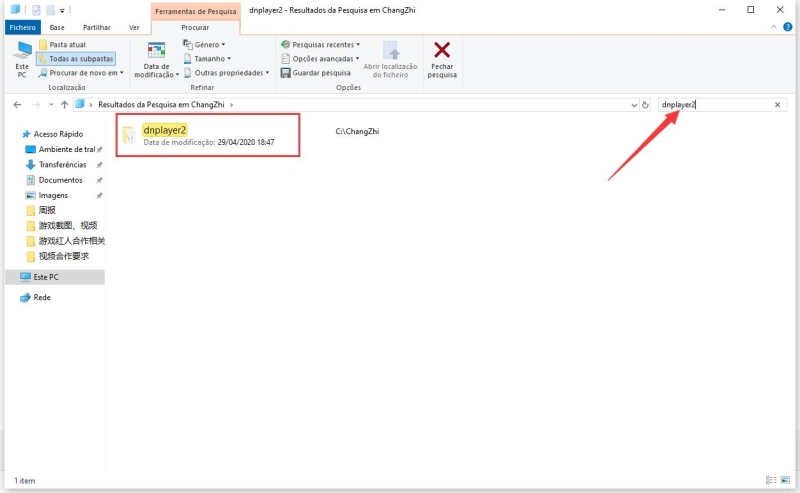Switch to large icons view in status bar

click(x=785, y=480)
